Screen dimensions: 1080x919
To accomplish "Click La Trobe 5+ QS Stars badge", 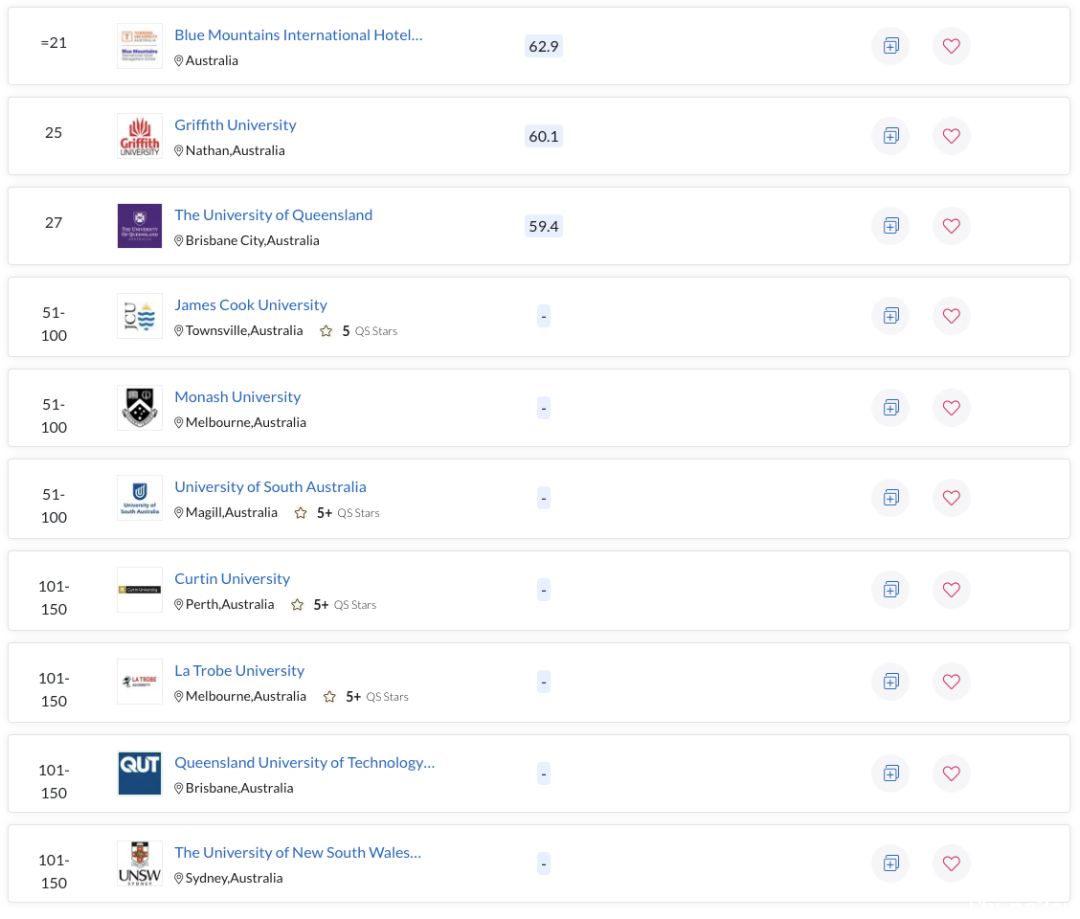I will point(366,697).
